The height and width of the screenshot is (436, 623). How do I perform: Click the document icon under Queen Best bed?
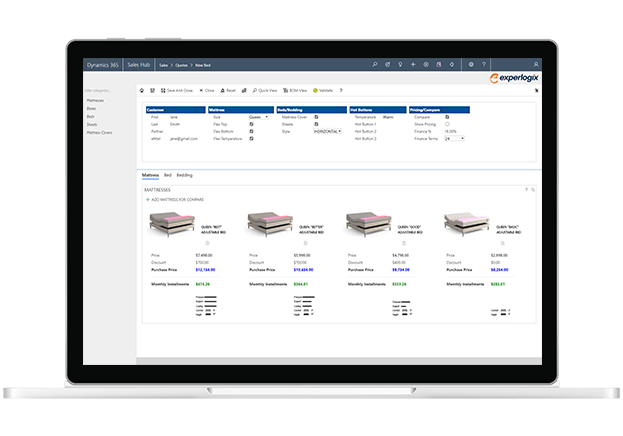tap(207, 243)
